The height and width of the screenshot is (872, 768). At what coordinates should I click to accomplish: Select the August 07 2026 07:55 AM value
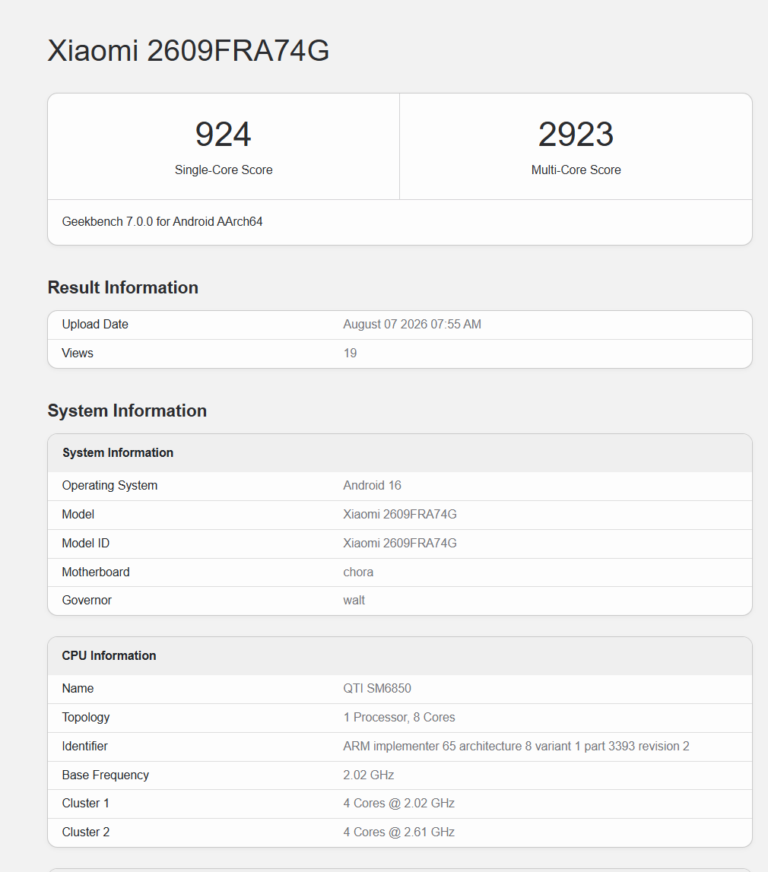click(x=412, y=324)
